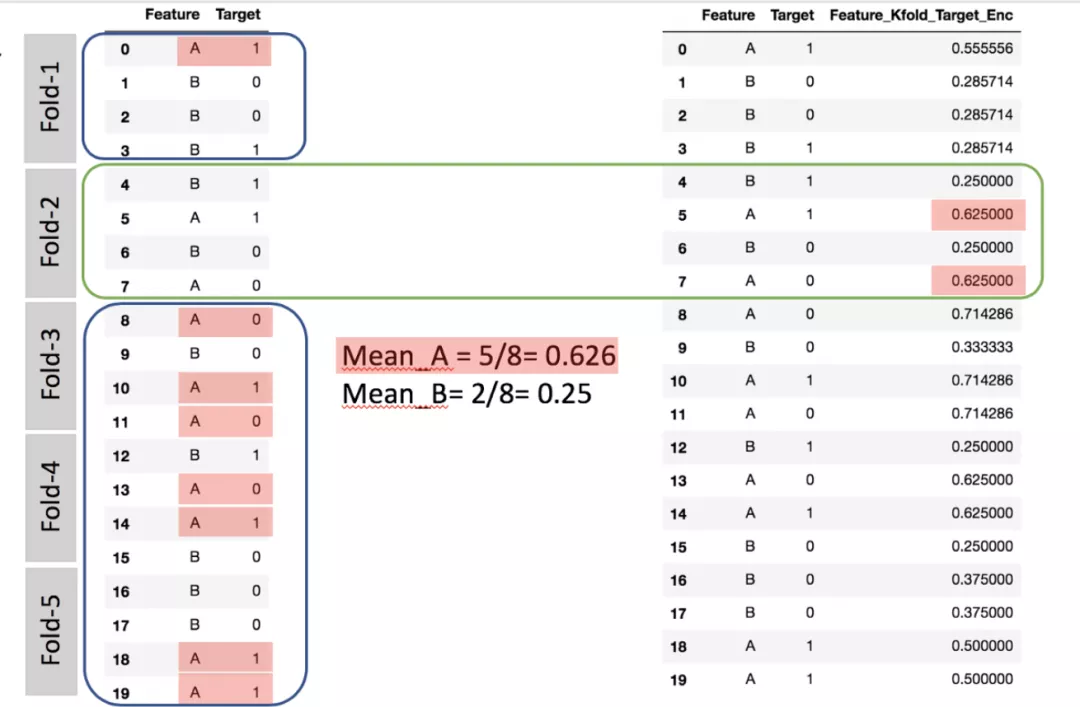The width and height of the screenshot is (1080, 707).
Task: Click the left table's Feature column header
Action: coord(172,15)
